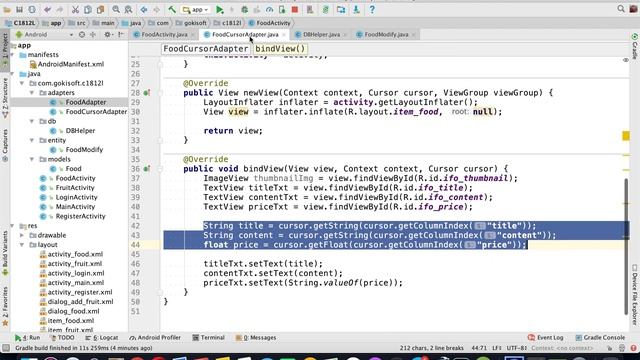
Task: Click the Search Everywhere magnifier icon
Action: 621,9
